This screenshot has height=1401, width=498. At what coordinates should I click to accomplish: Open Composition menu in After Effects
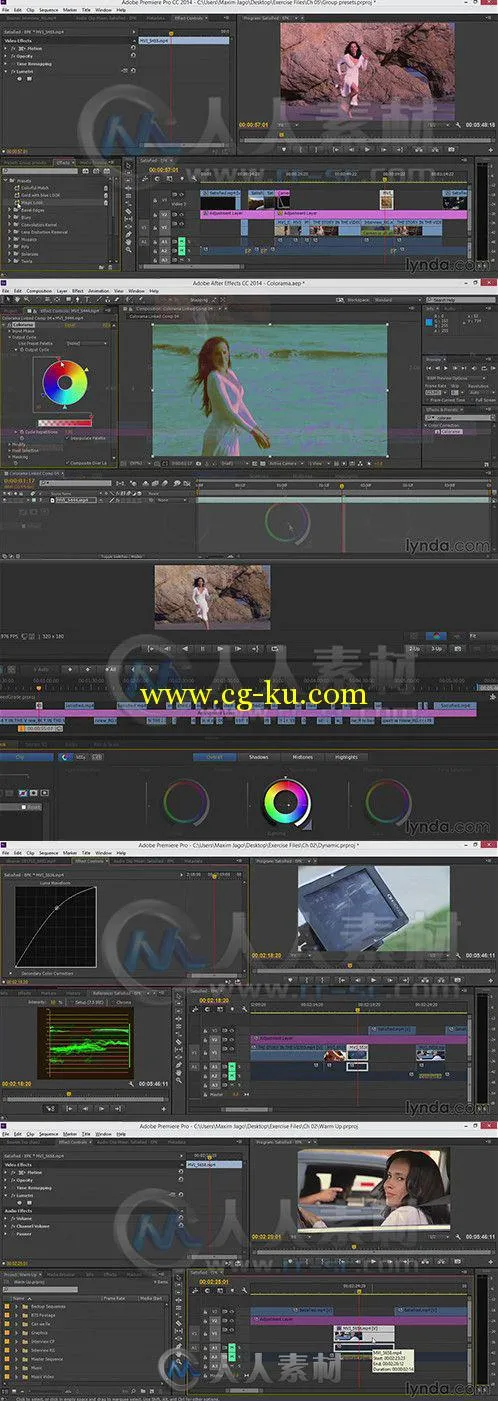coord(39,290)
